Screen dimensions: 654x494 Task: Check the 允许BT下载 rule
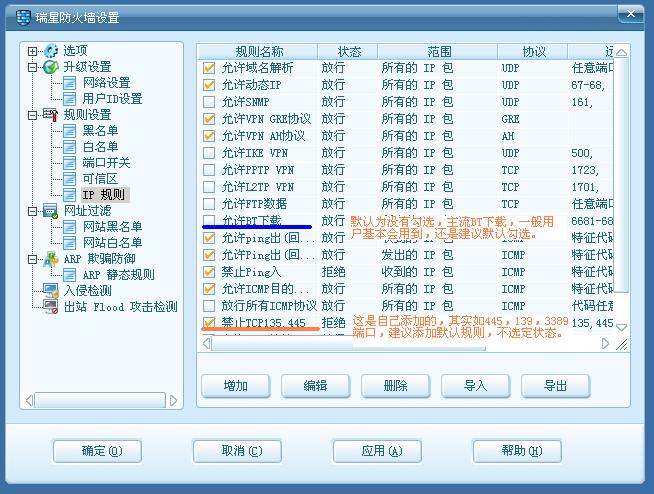tap(209, 220)
